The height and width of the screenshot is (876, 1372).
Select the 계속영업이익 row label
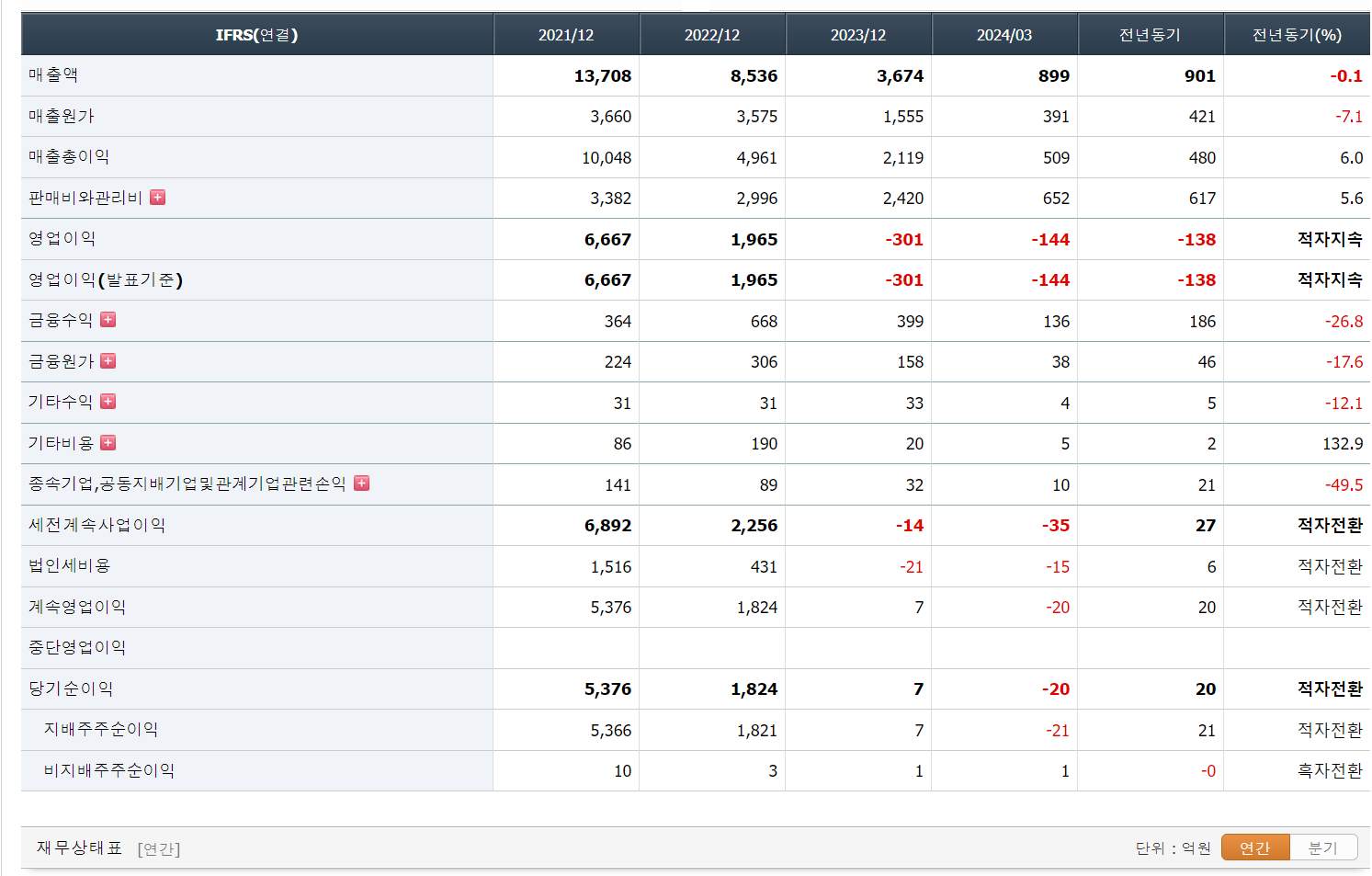pos(77,607)
